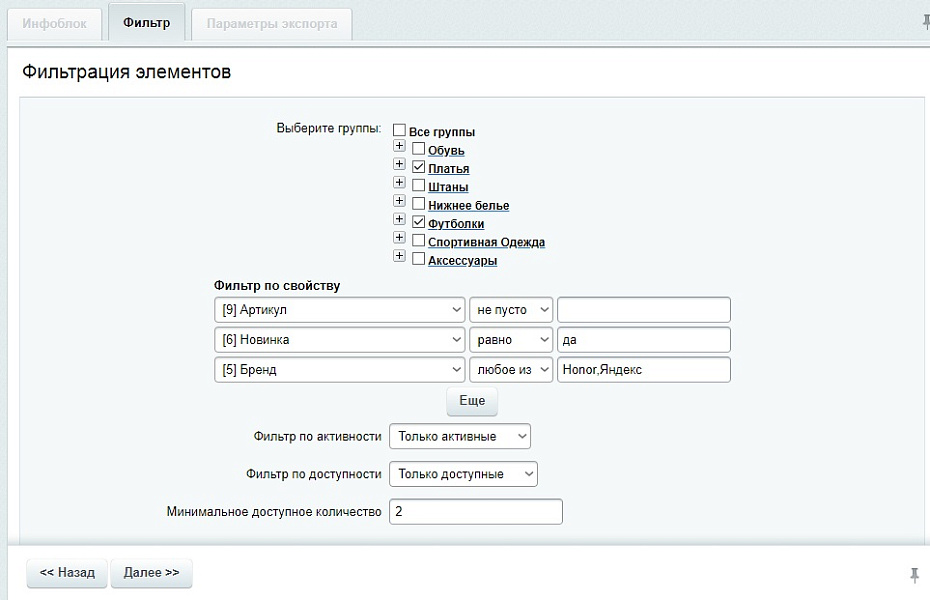Expand the Спортивная Одежда tree branch
930x600 pixels.
click(x=399, y=239)
